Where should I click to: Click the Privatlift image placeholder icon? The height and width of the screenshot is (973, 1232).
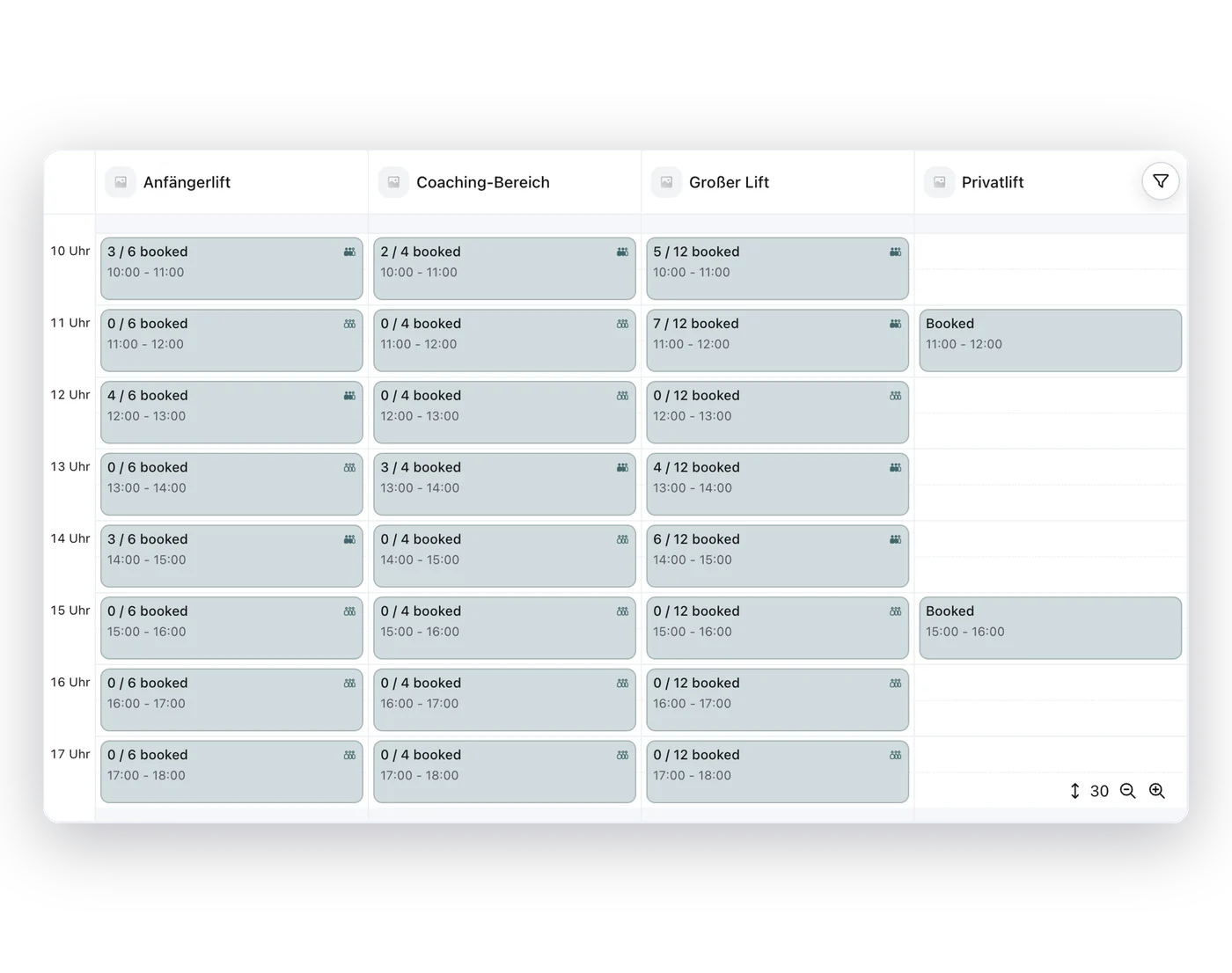[939, 182]
